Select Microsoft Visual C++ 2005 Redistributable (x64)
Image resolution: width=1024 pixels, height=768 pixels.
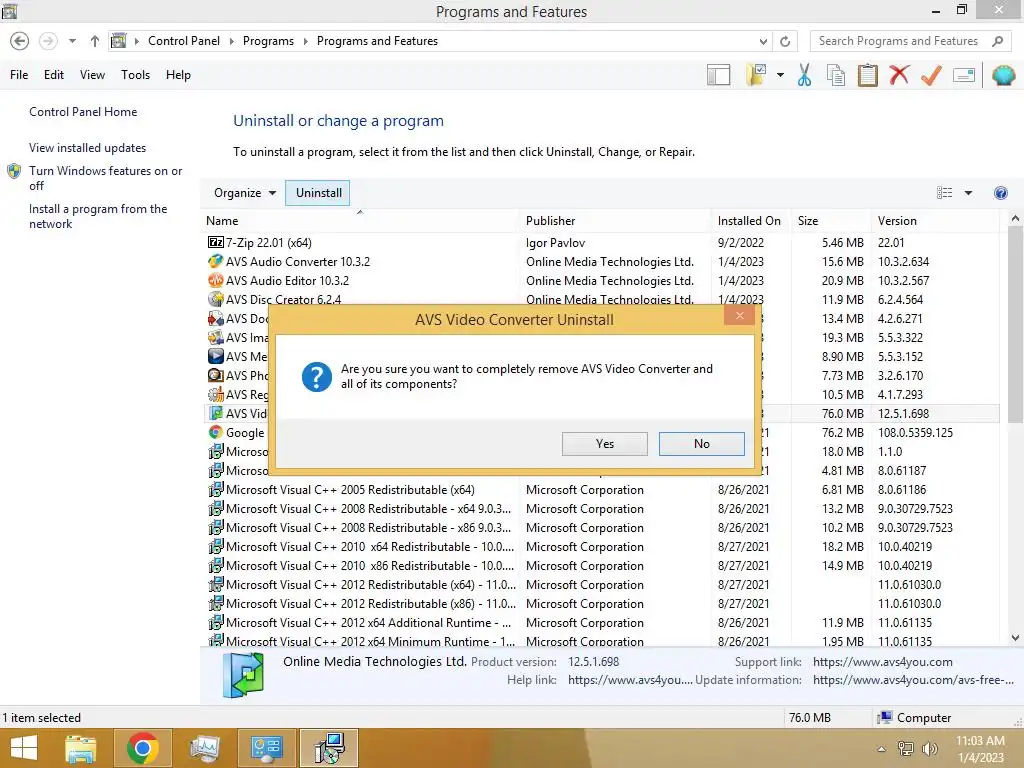tap(601, 489)
